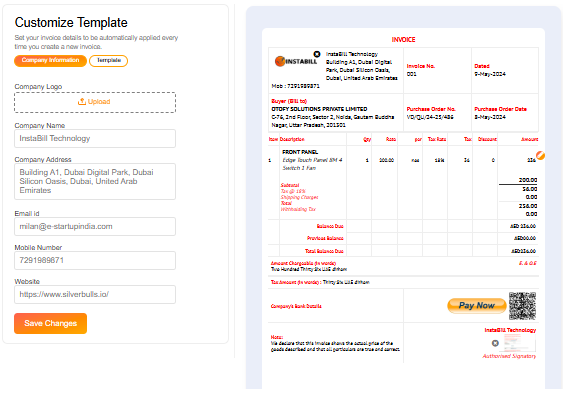Remove the signature image using its X icon

(495, 343)
